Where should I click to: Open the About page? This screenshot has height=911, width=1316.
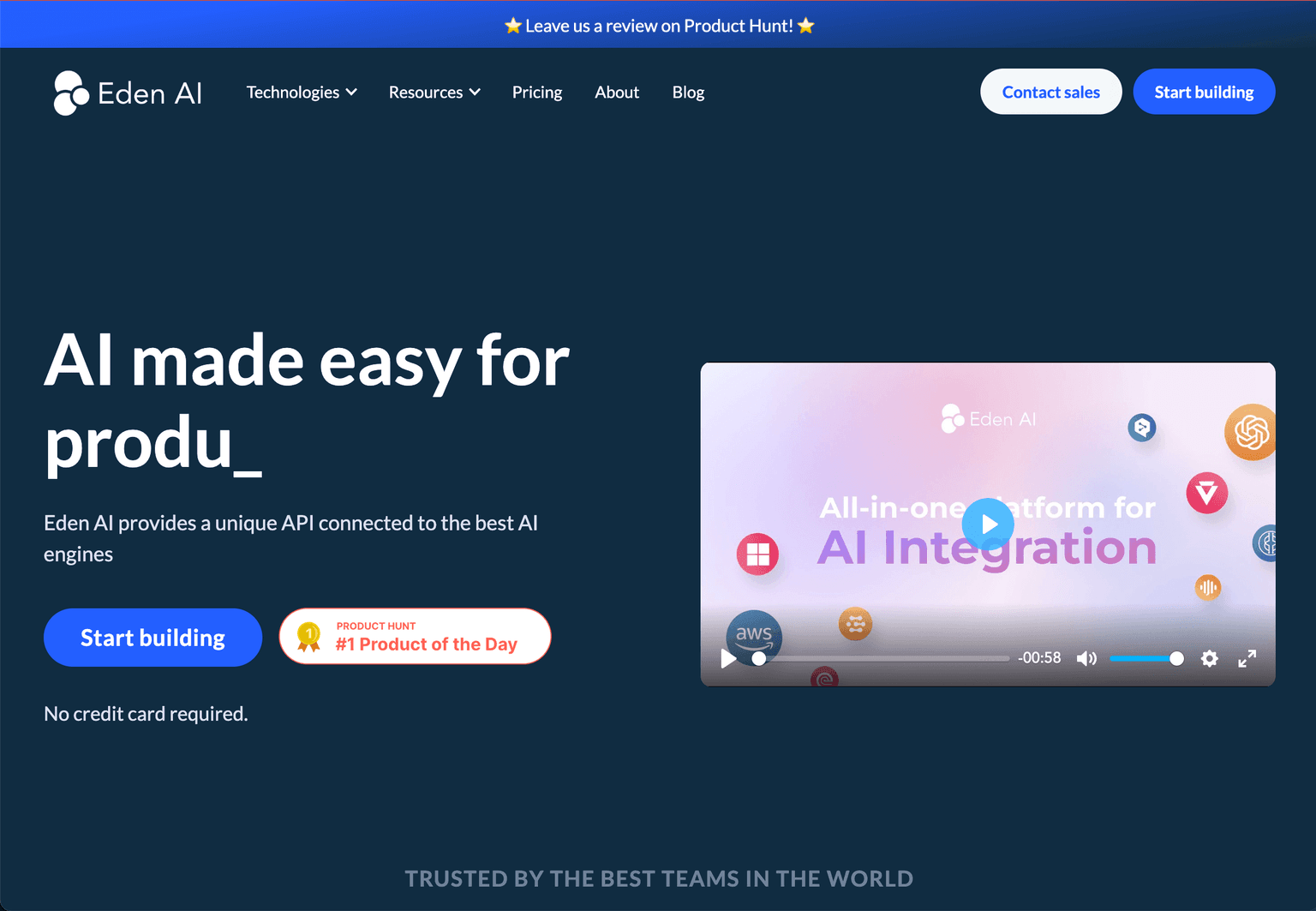617,92
